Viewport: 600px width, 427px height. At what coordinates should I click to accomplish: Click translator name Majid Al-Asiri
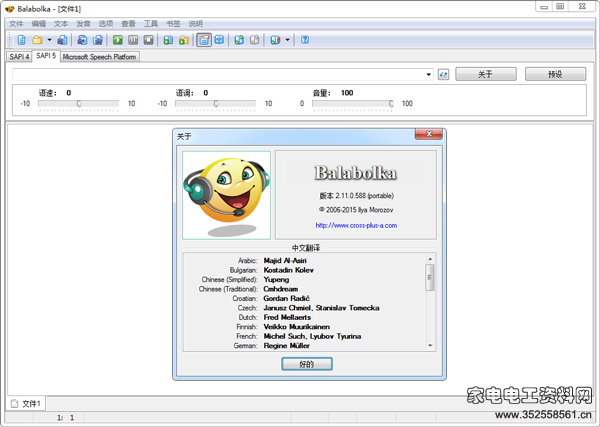285,261
